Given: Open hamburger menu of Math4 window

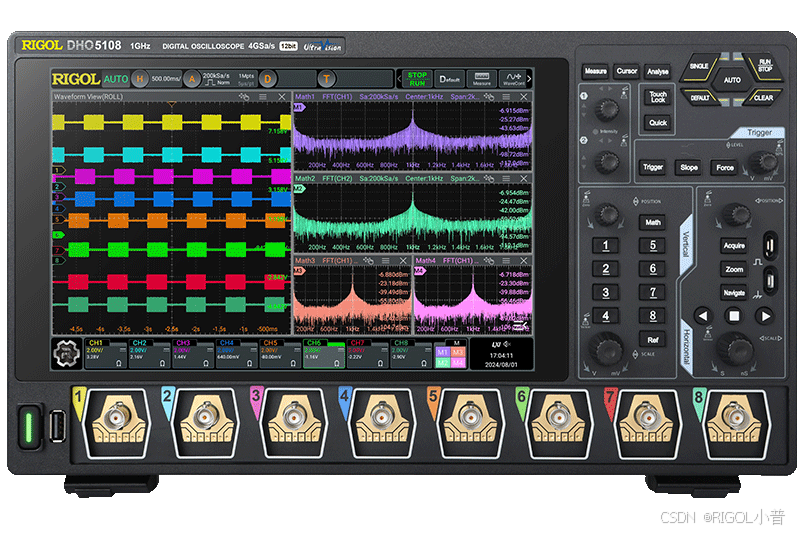Looking at the screenshot, I should (x=506, y=261).
